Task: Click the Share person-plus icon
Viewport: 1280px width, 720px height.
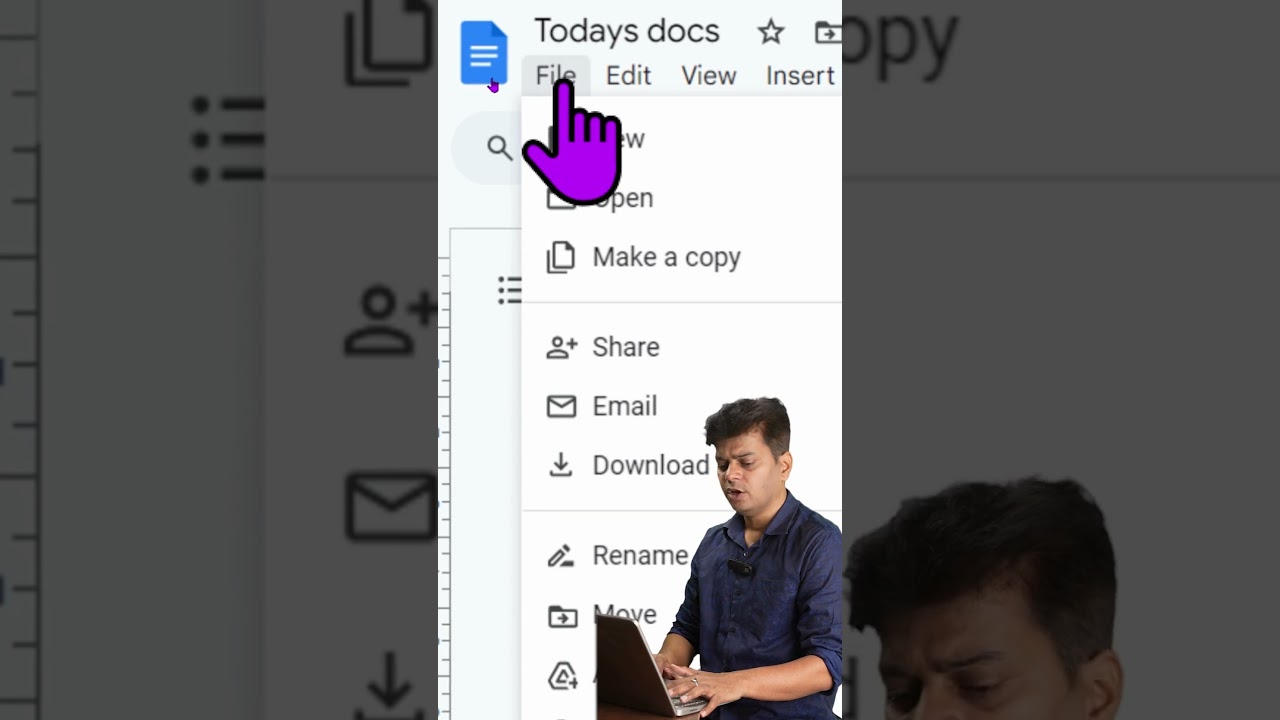Action: click(x=562, y=347)
